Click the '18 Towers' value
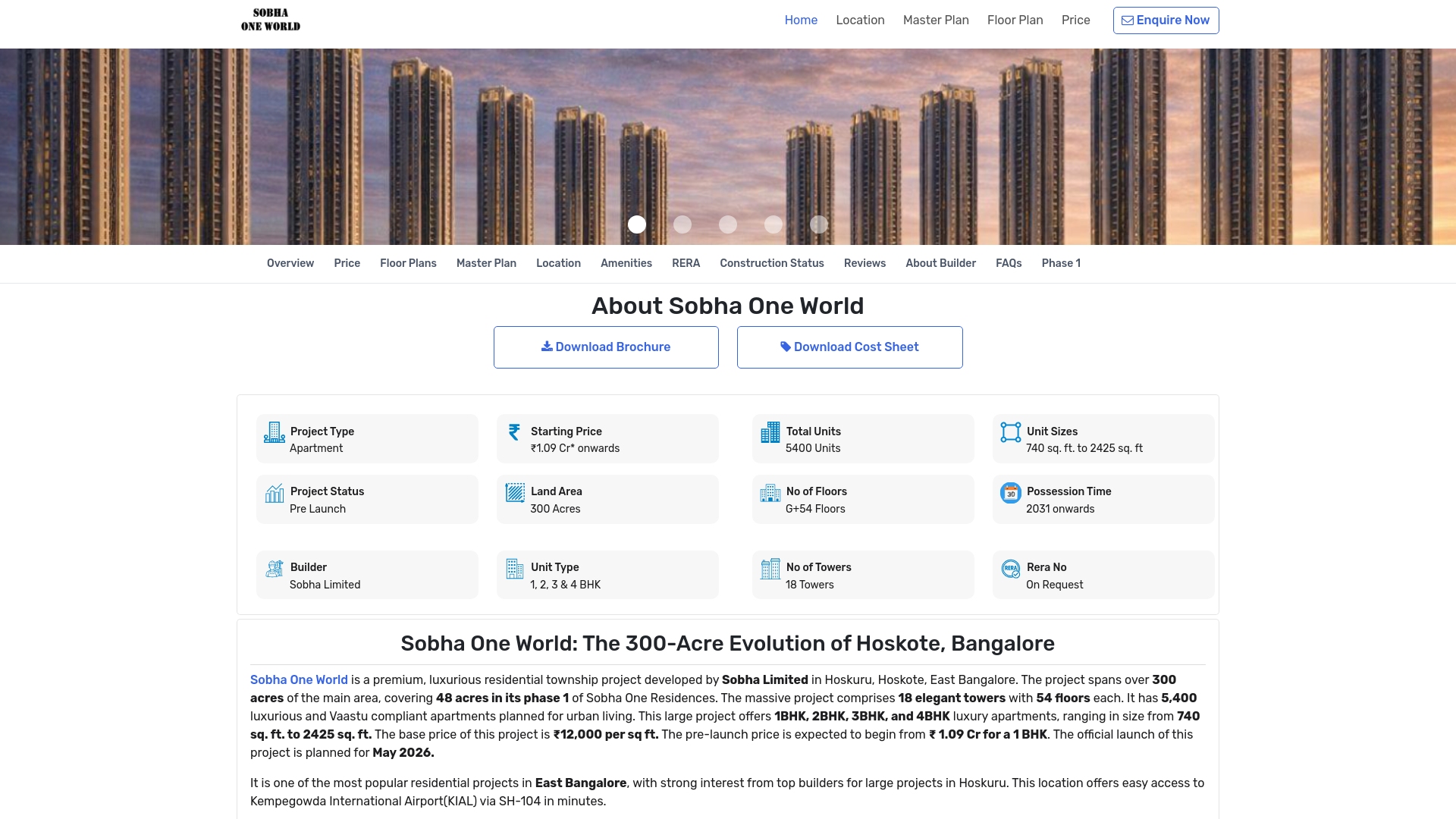 click(809, 585)
